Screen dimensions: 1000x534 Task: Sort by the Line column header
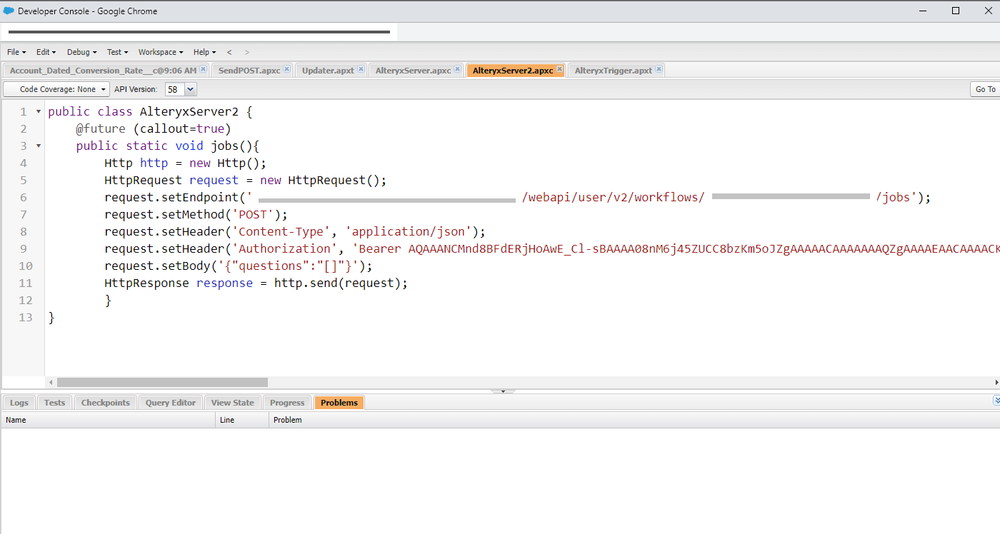(x=242, y=420)
